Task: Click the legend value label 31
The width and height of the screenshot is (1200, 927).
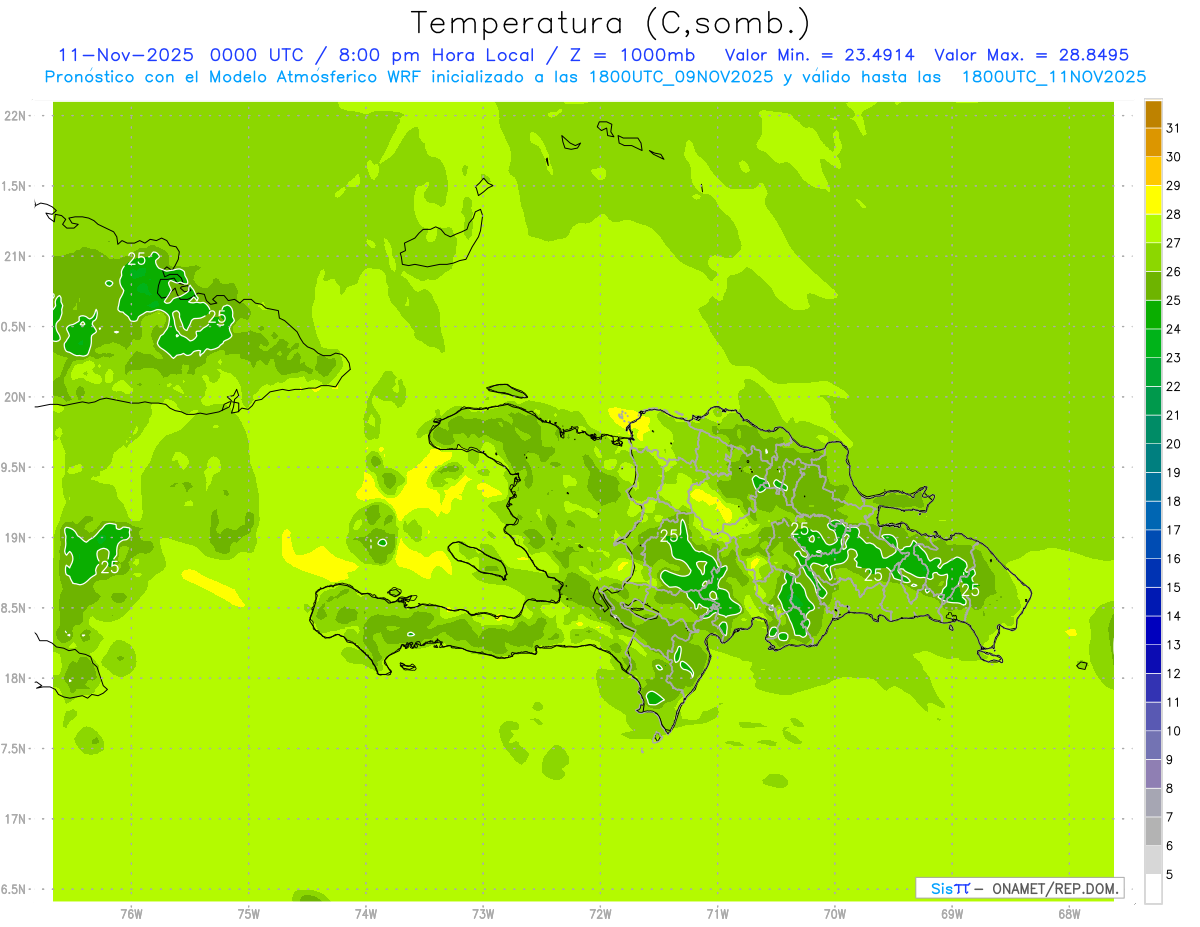Action: pos(1173,128)
